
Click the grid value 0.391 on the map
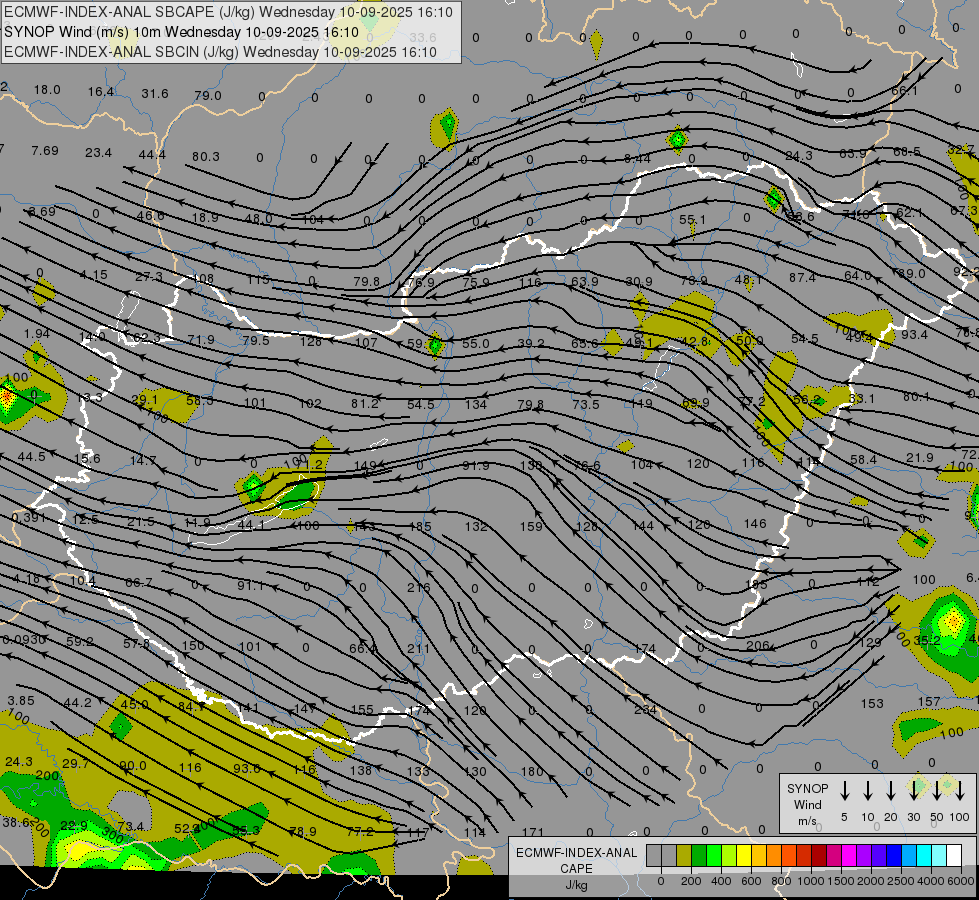(x=29, y=518)
